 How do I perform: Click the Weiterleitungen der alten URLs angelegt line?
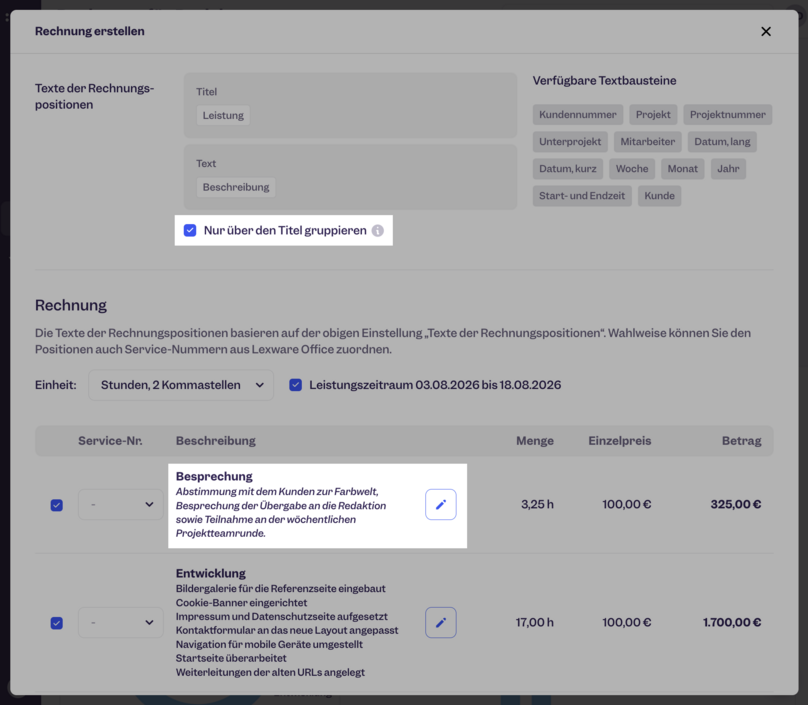tap(270, 672)
